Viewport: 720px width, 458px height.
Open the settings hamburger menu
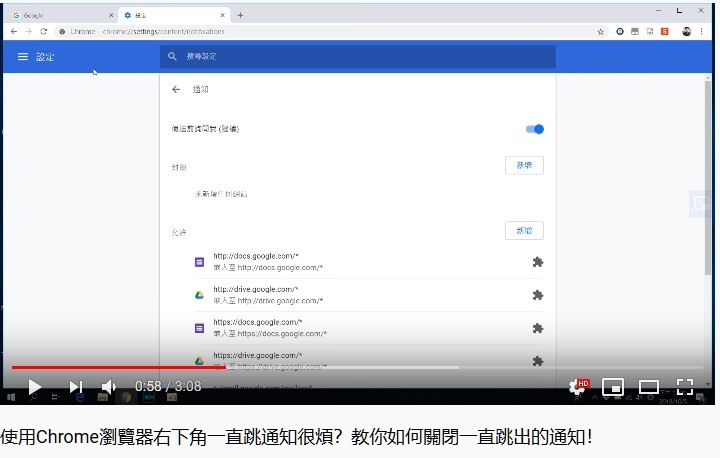tap(22, 57)
